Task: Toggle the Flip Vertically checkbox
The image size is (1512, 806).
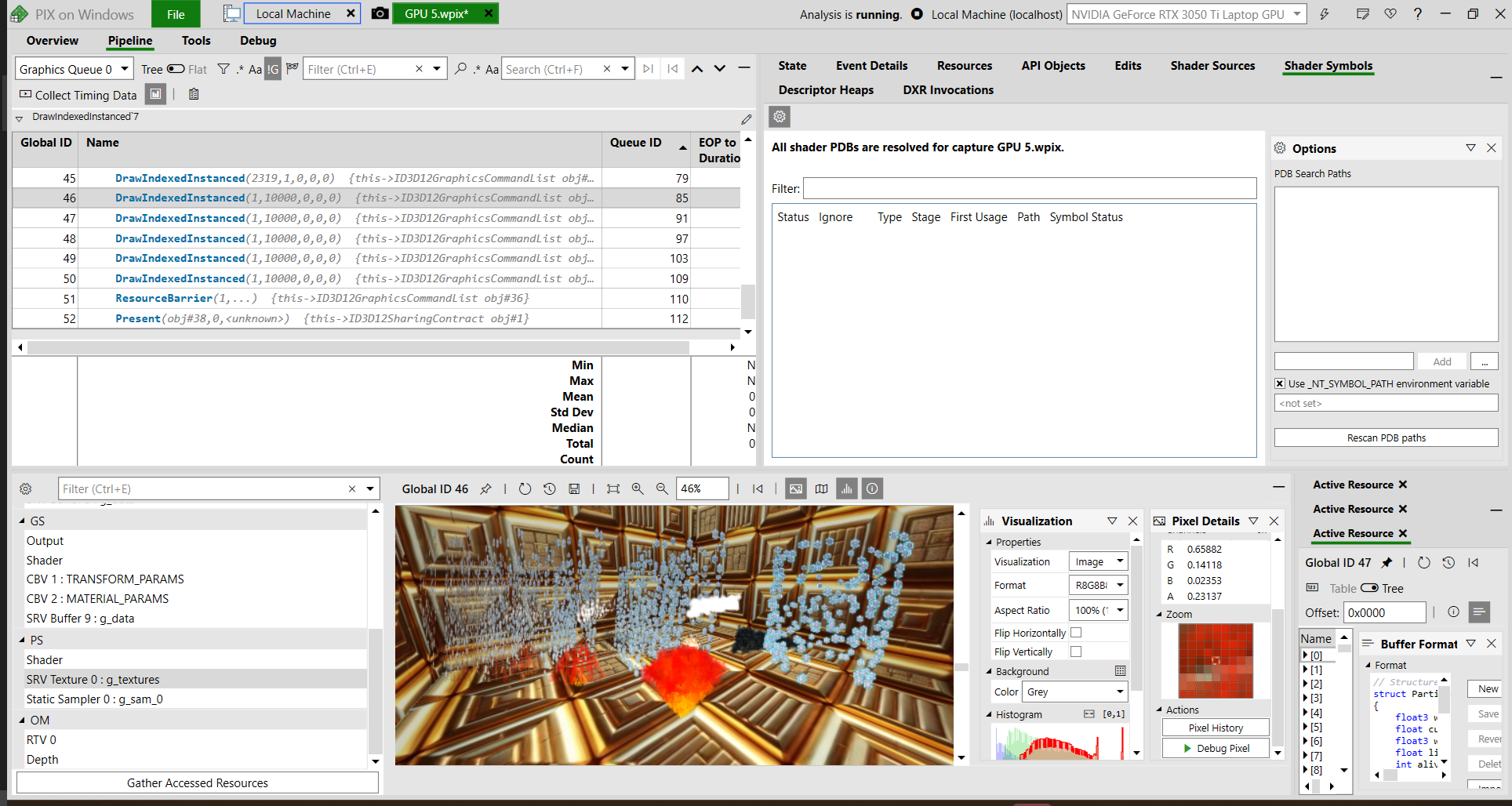Action: coord(1076,651)
